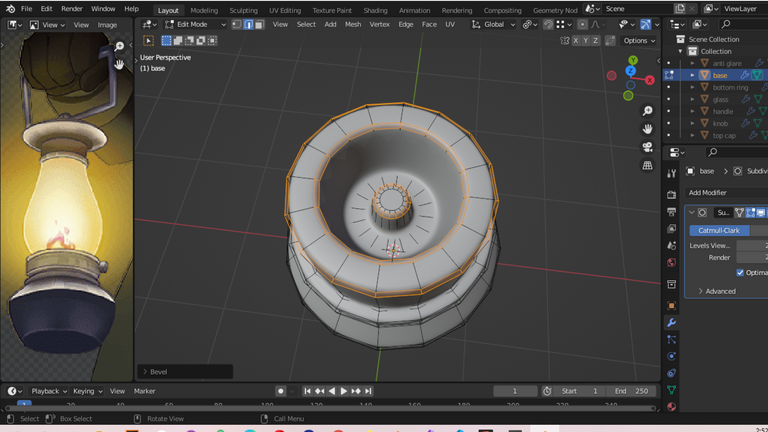The image size is (768, 432).
Task: Open the Edit Mode dropdown
Action: 195,24
